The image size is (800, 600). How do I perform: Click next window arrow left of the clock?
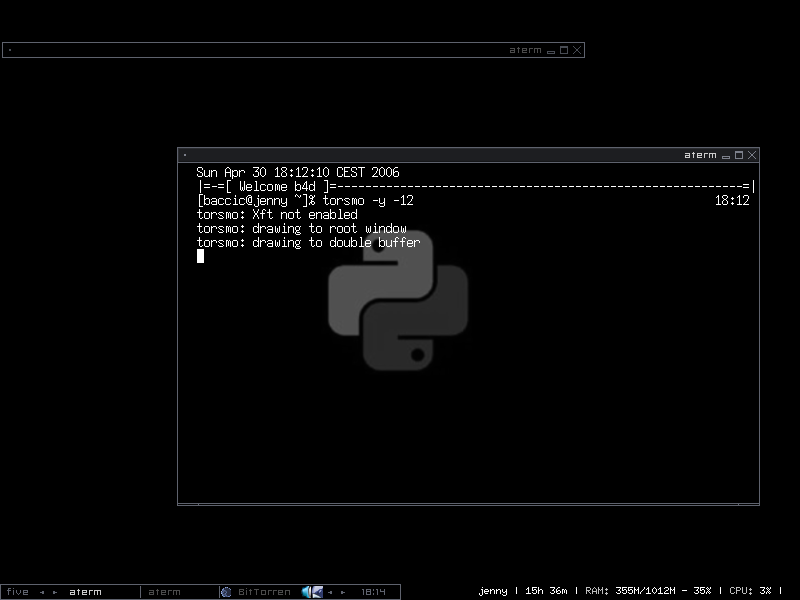pos(343,592)
